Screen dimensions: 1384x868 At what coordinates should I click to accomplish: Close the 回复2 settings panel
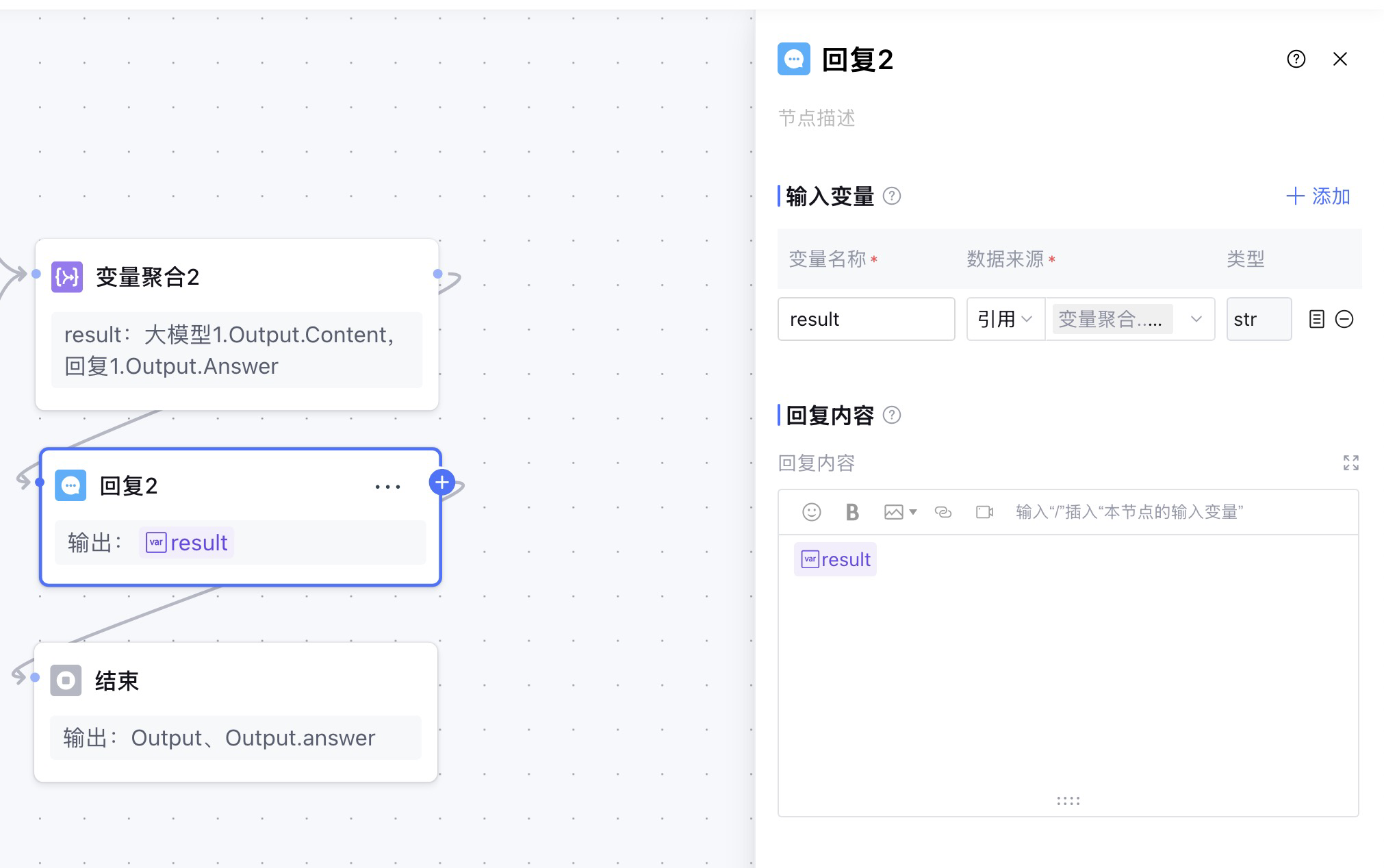pos(1340,59)
